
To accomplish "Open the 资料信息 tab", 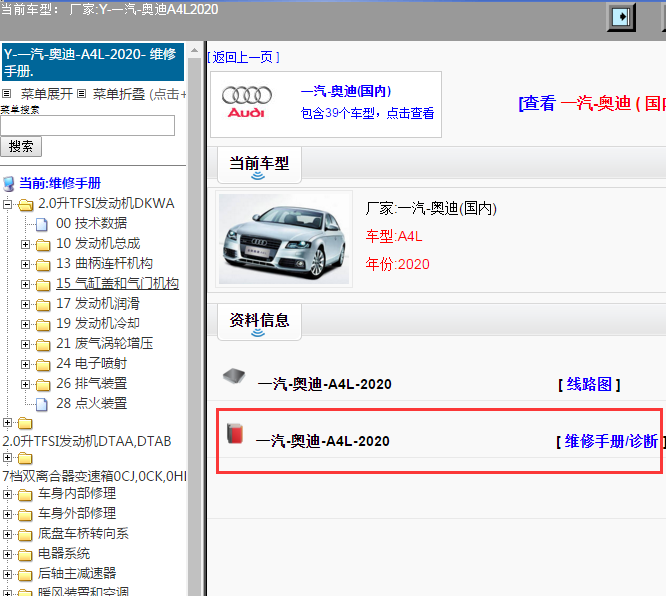I will pyautogui.click(x=259, y=322).
